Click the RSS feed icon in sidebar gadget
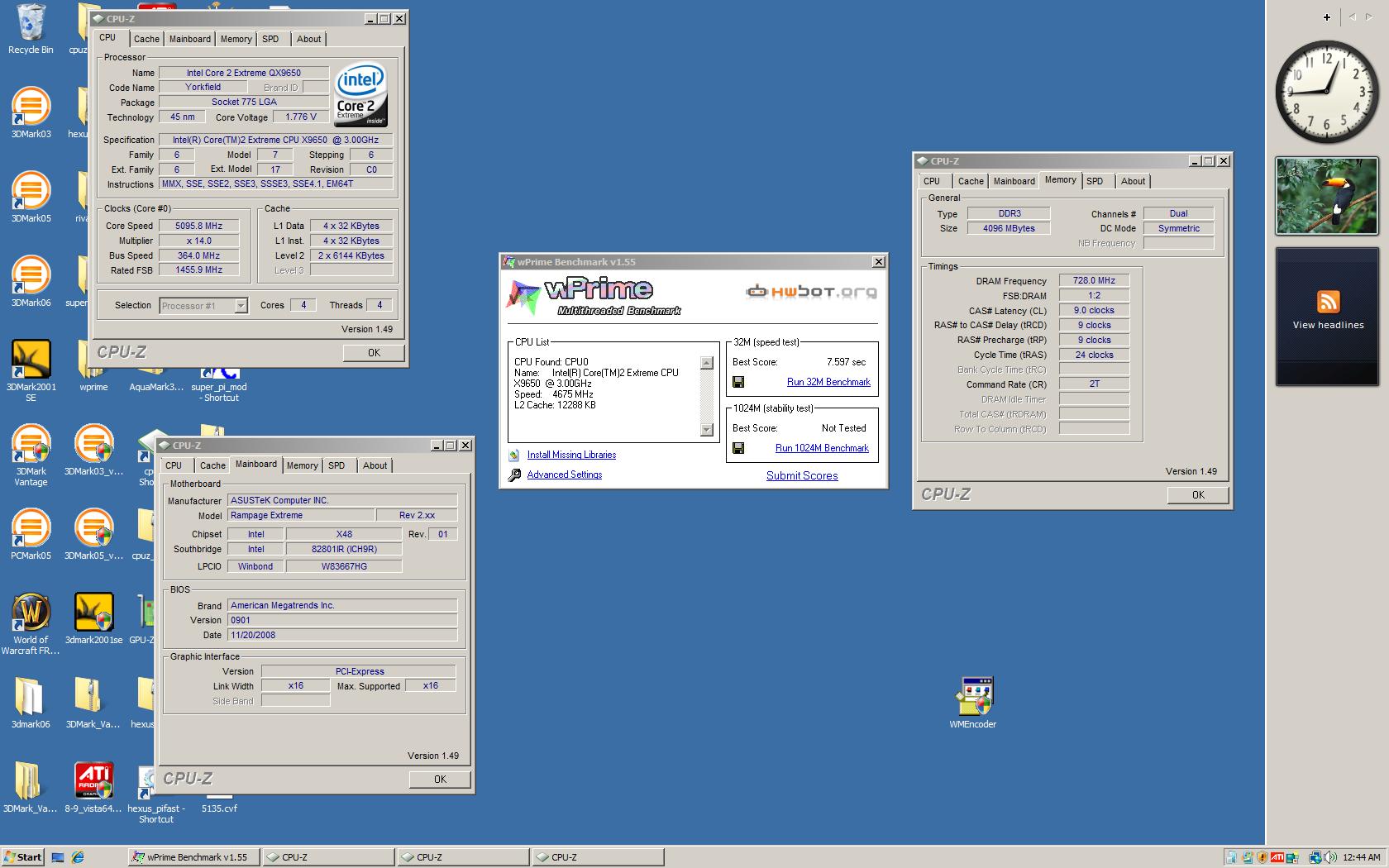The width and height of the screenshot is (1389, 868). pos(1328,302)
